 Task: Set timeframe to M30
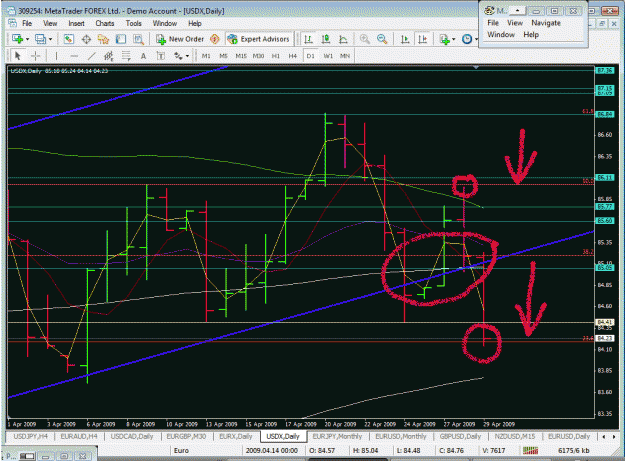click(x=258, y=56)
